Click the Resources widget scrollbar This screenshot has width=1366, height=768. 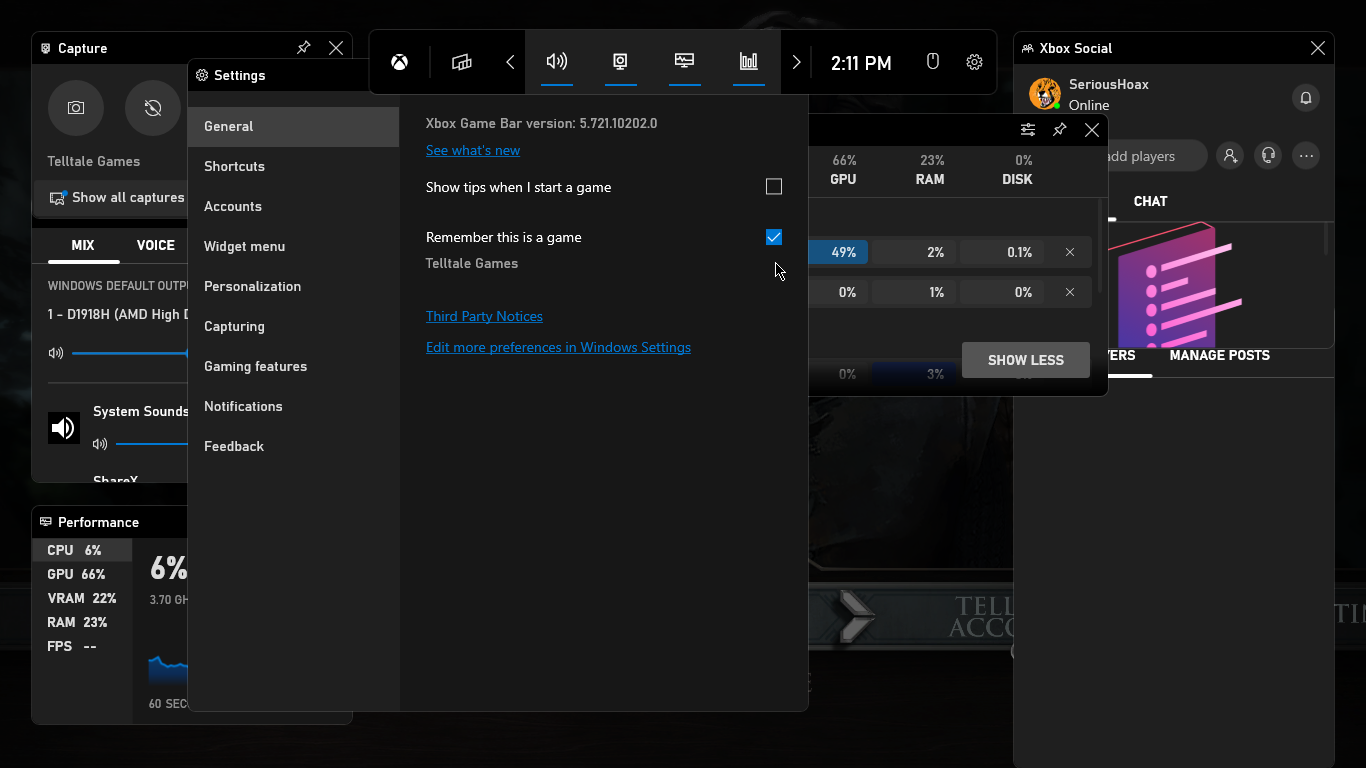(1101, 248)
